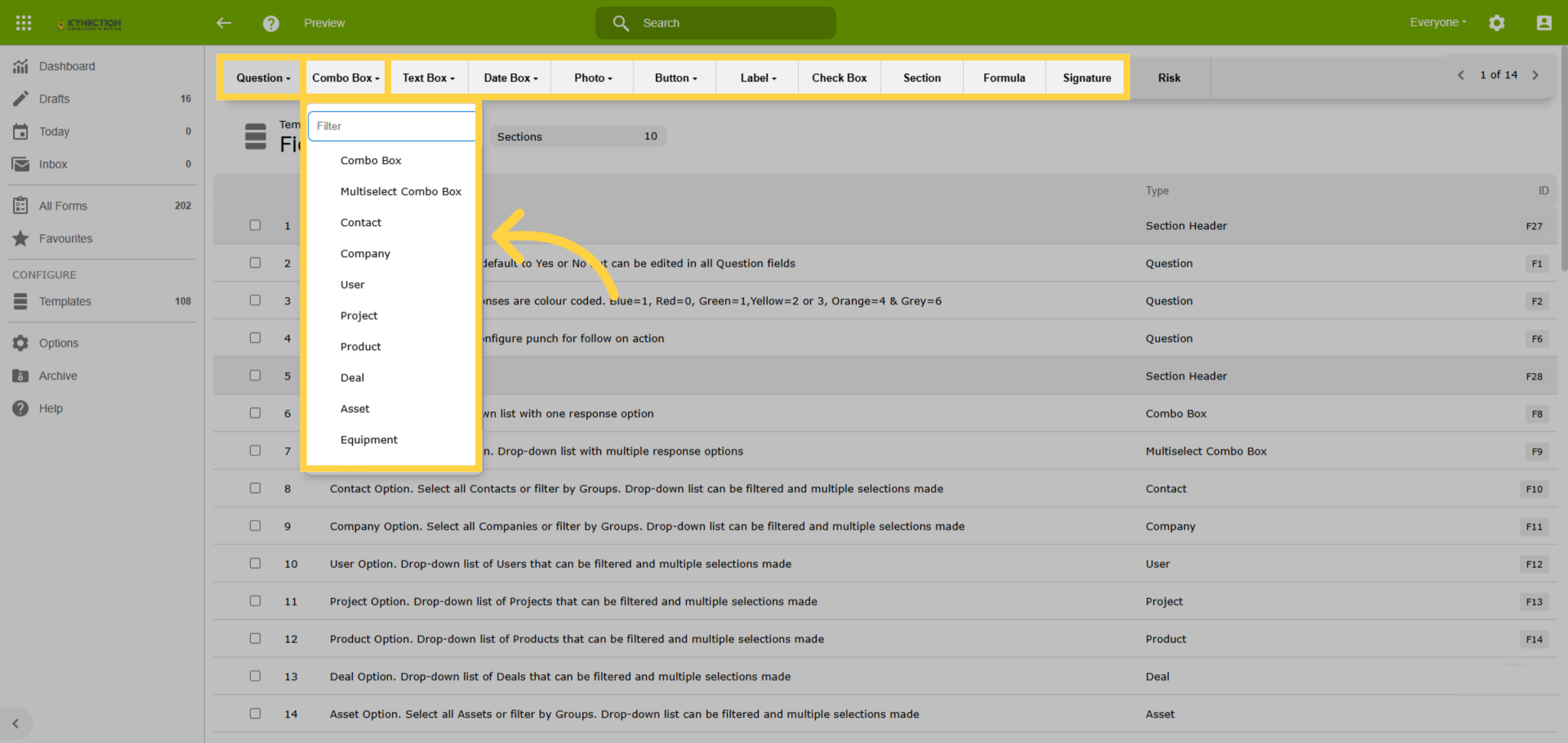Open the settings gear icon
Viewport: 1568px width, 743px height.
[1497, 23]
